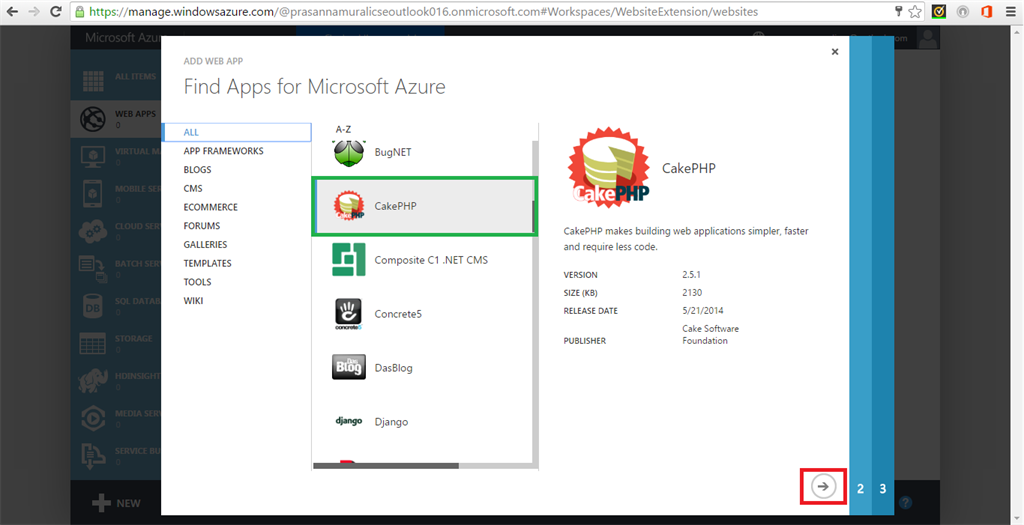Click the All Items grid icon in sidebar
The width and height of the screenshot is (1024, 525).
point(93,81)
